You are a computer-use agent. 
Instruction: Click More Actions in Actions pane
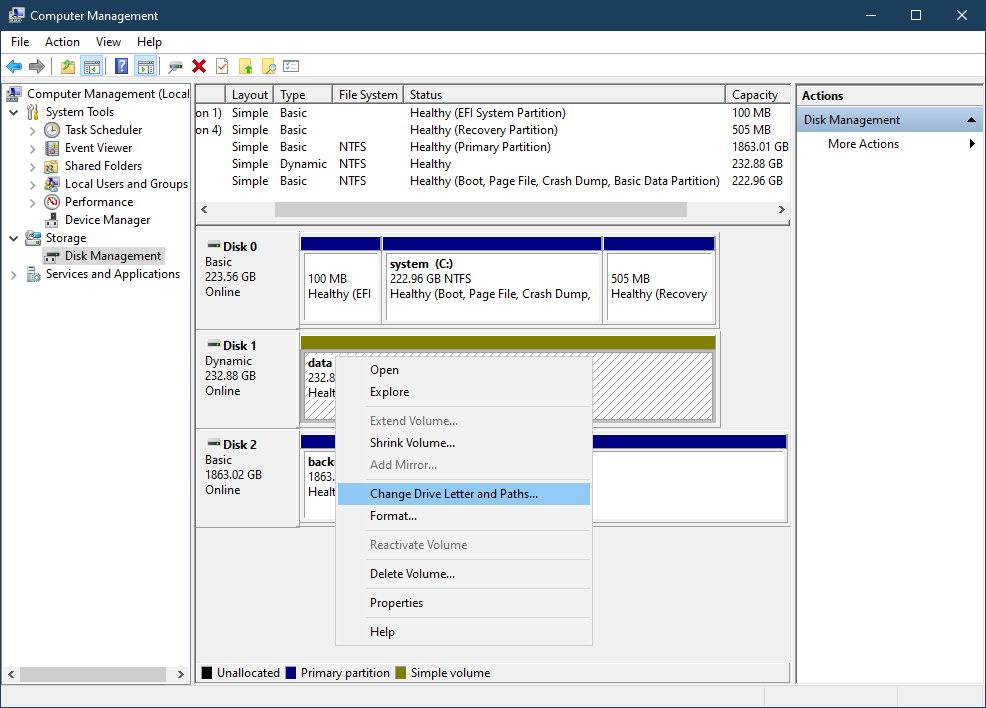tap(863, 144)
